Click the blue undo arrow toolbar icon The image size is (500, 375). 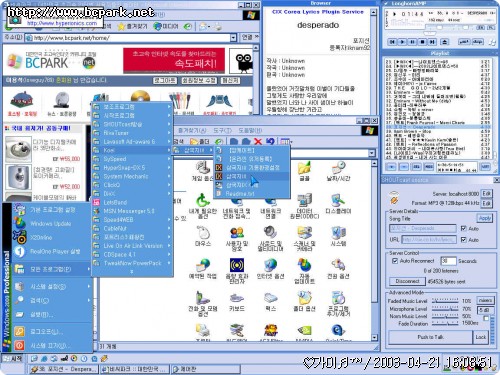pos(270,141)
